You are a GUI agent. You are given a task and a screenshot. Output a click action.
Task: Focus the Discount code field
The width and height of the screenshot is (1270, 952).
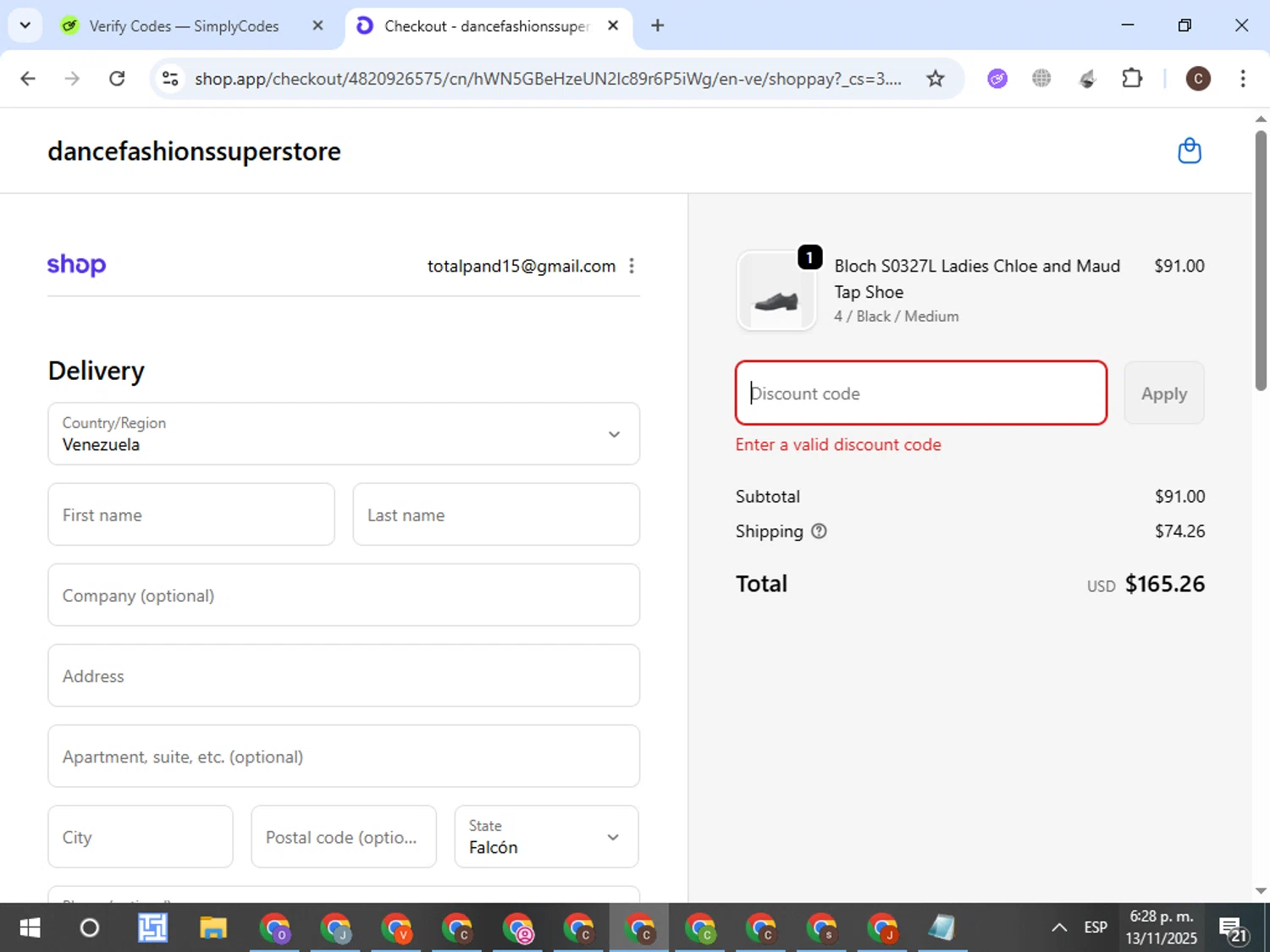(921, 393)
